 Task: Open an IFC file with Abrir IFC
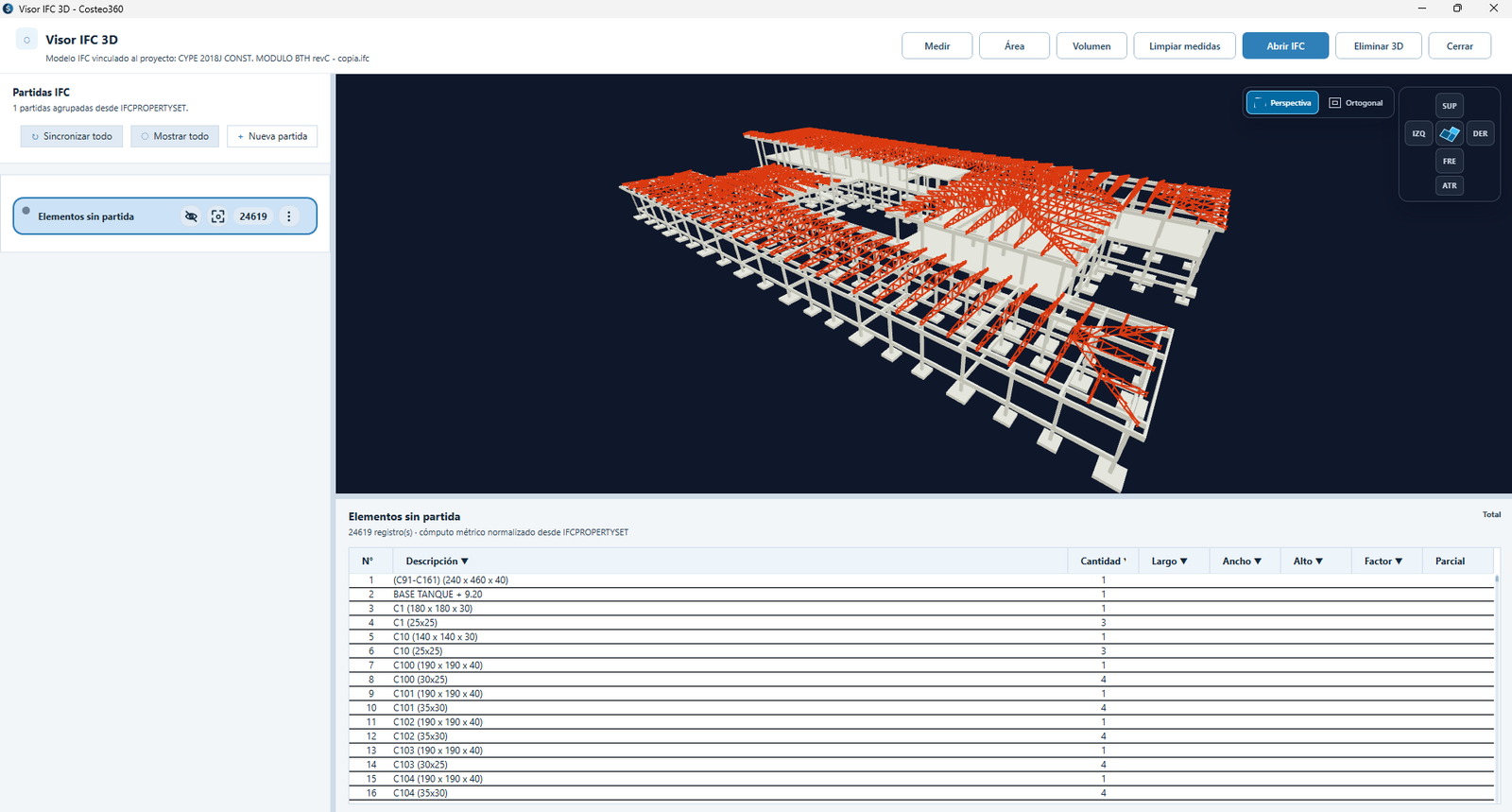(x=1285, y=46)
